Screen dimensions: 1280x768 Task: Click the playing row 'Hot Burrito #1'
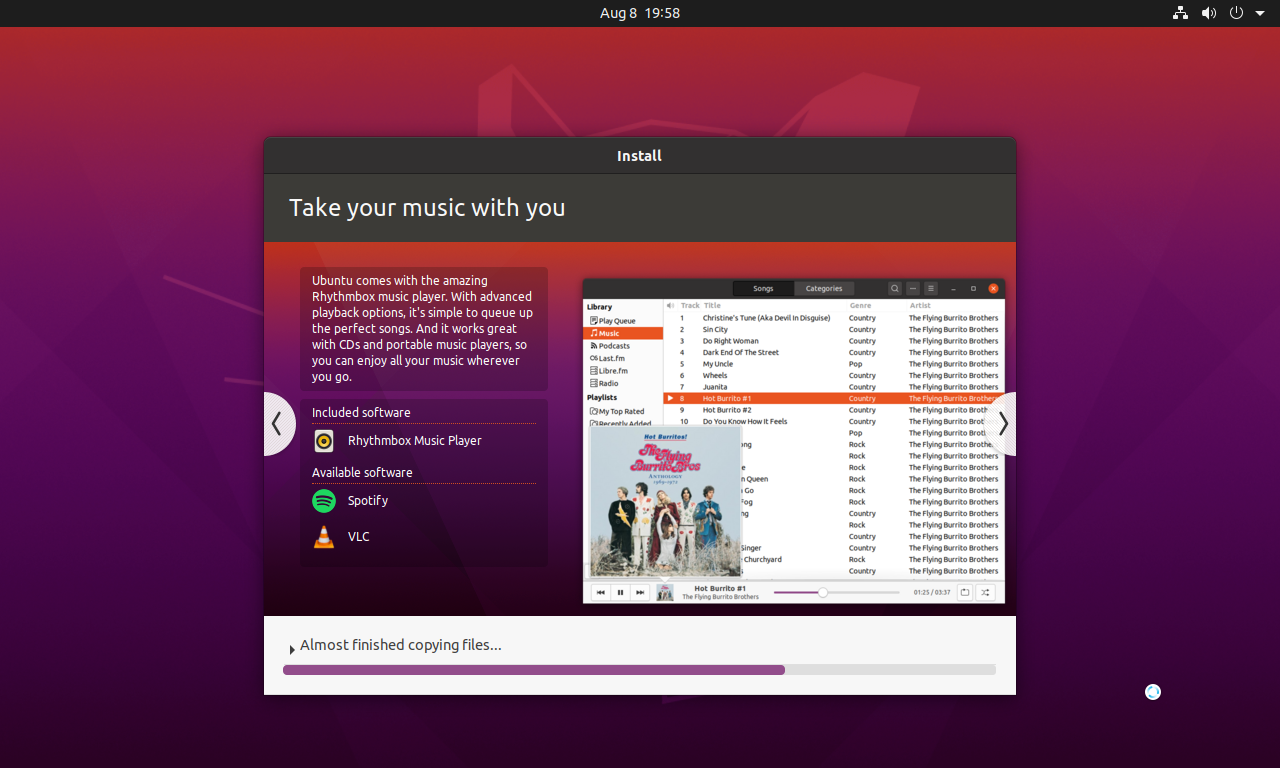834,398
